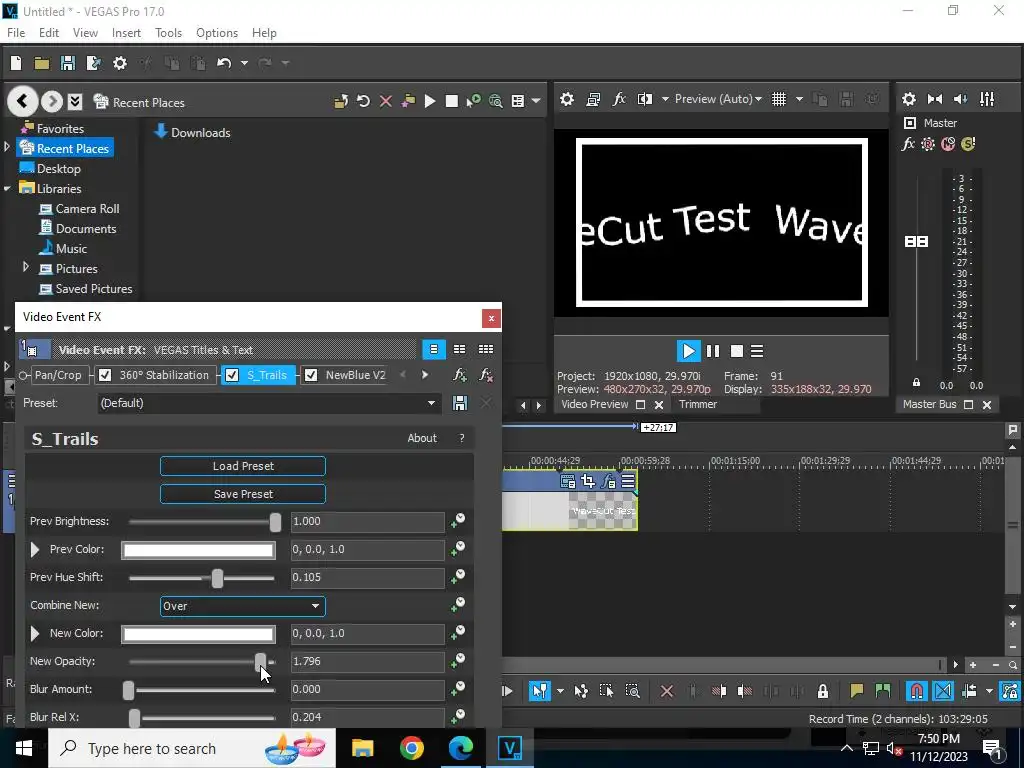Toggle preview grid overlay icon
Viewport: 1024px width, 768px height.
[778, 99]
